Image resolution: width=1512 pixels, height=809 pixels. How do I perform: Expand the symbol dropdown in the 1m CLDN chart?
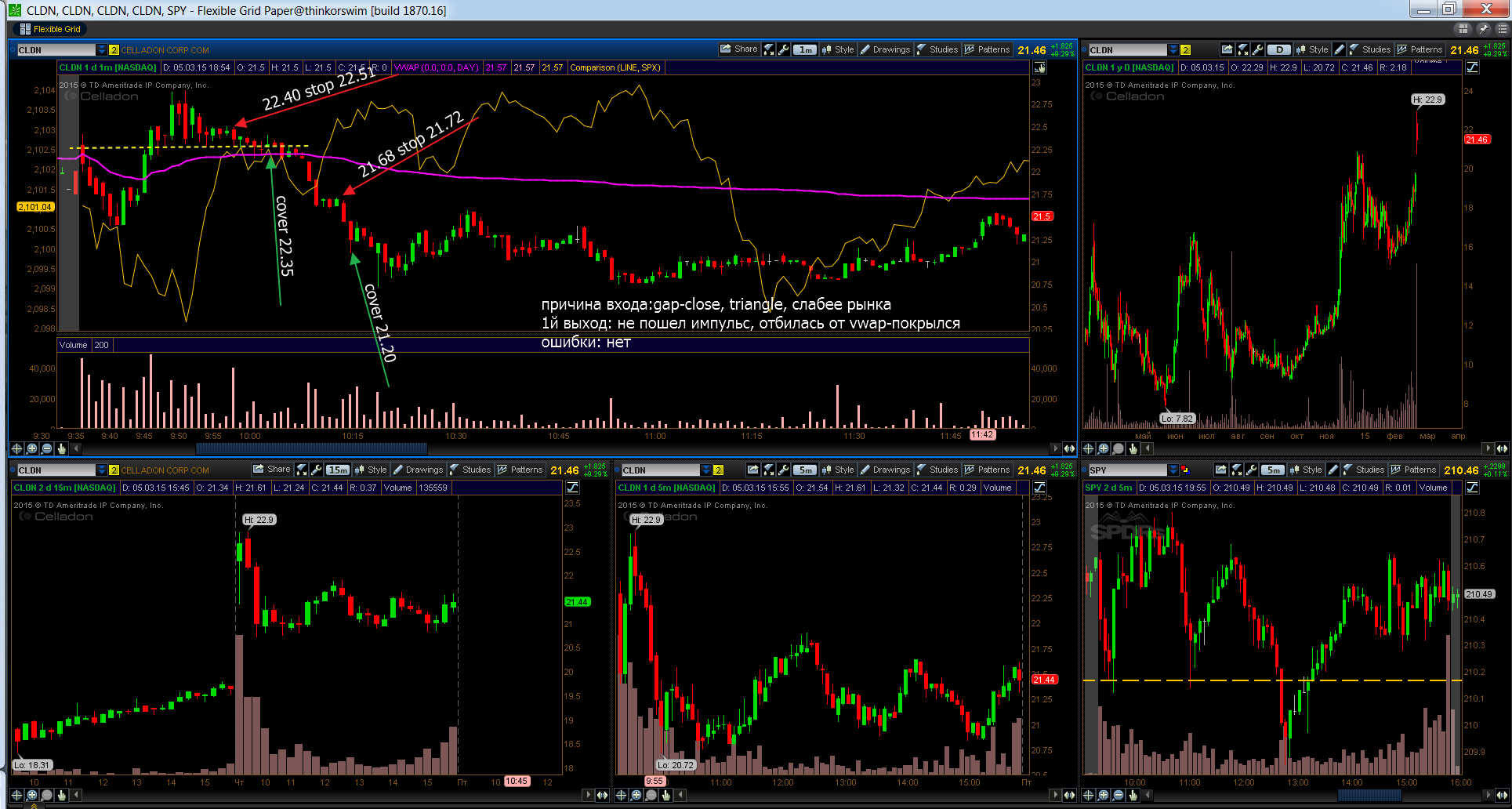(101, 50)
